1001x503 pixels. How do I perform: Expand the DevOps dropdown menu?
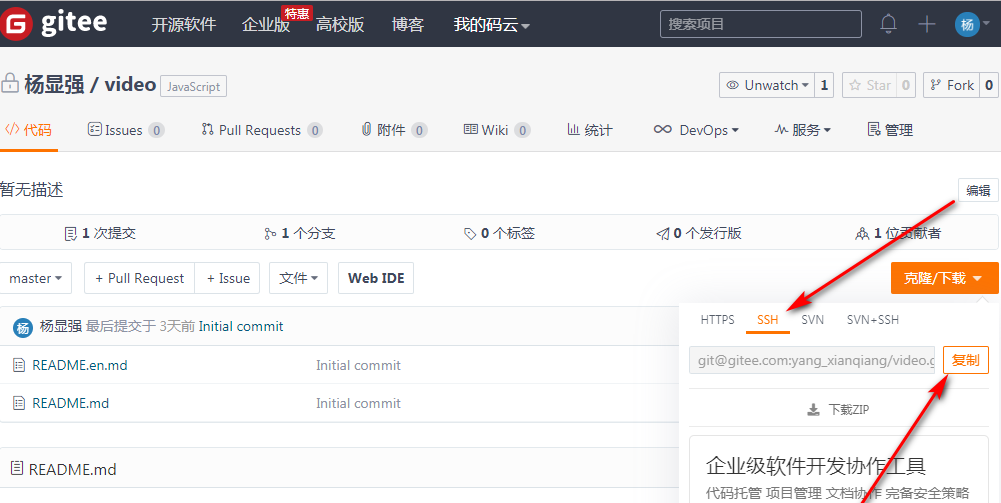[x=696, y=130]
